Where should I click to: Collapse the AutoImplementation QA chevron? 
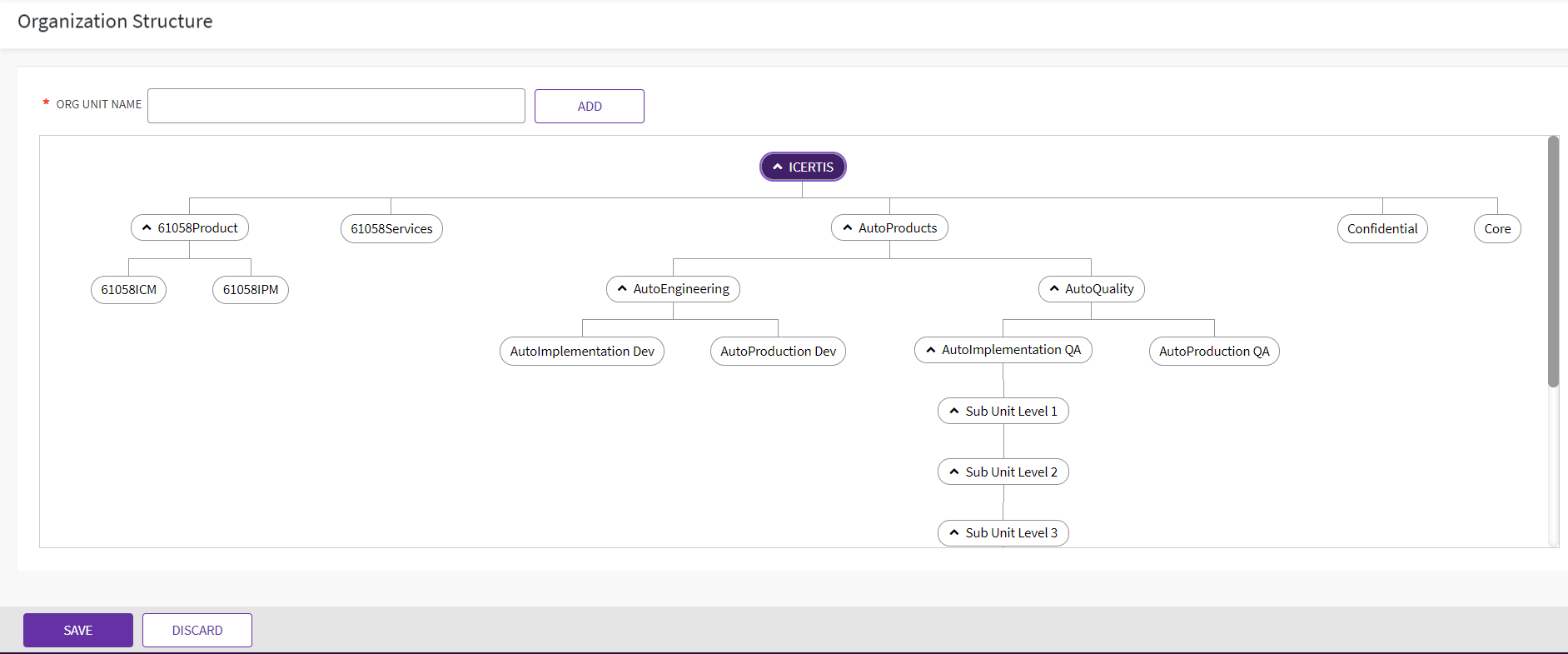pos(931,350)
